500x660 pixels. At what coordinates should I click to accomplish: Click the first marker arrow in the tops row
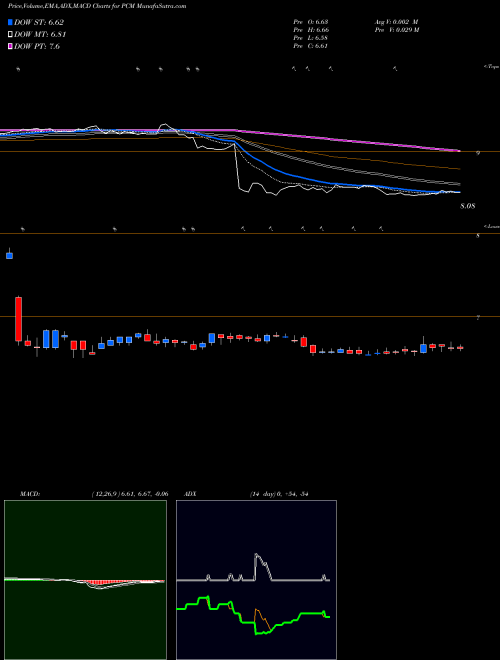pyautogui.click(x=18, y=69)
